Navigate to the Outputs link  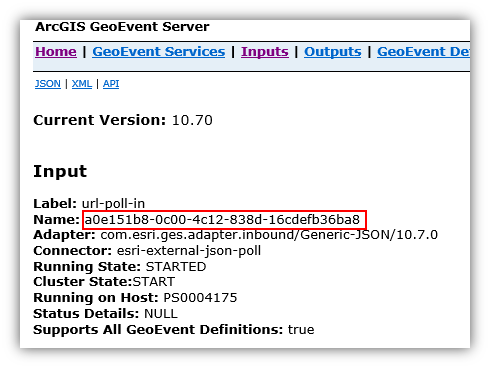point(333,52)
